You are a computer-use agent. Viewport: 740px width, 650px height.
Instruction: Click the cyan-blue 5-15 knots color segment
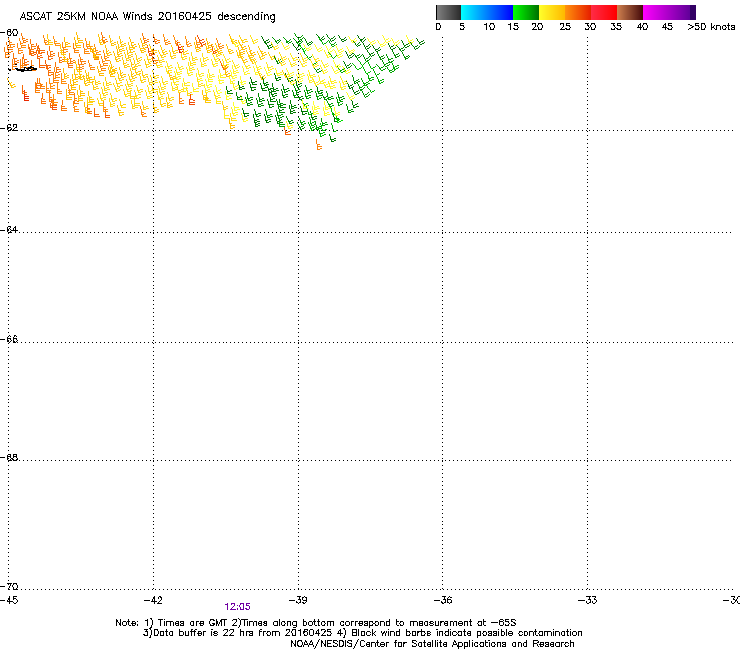pyautogui.click(x=487, y=12)
